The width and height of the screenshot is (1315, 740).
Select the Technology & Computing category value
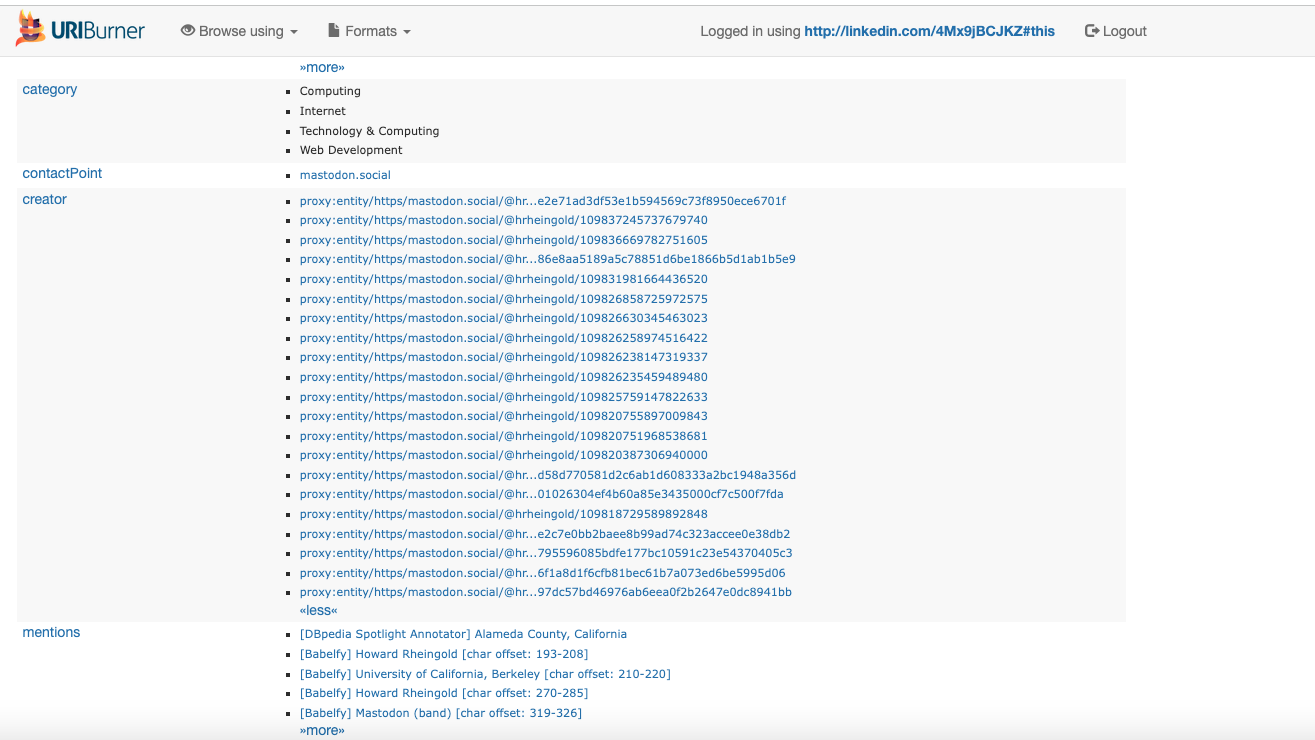tap(369, 131)
